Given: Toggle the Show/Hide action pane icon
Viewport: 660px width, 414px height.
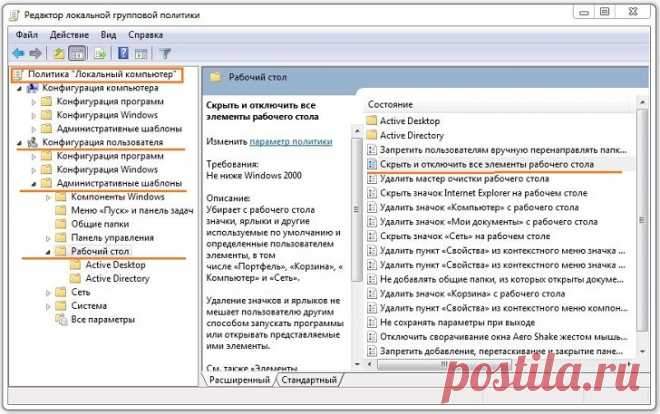Looking at the screenshot, I should click(x=141, y=53).
